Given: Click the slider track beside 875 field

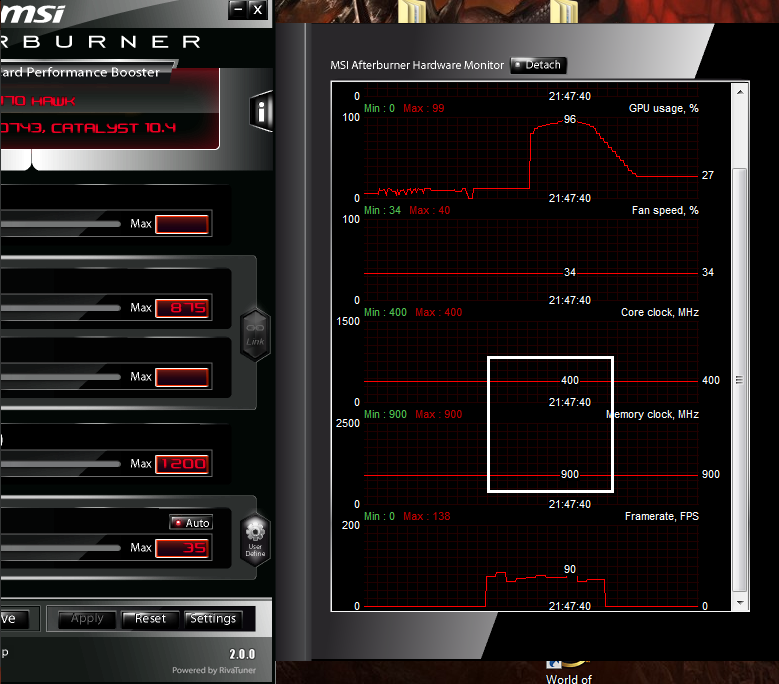Looking at the screenshot, I should 60,308.
